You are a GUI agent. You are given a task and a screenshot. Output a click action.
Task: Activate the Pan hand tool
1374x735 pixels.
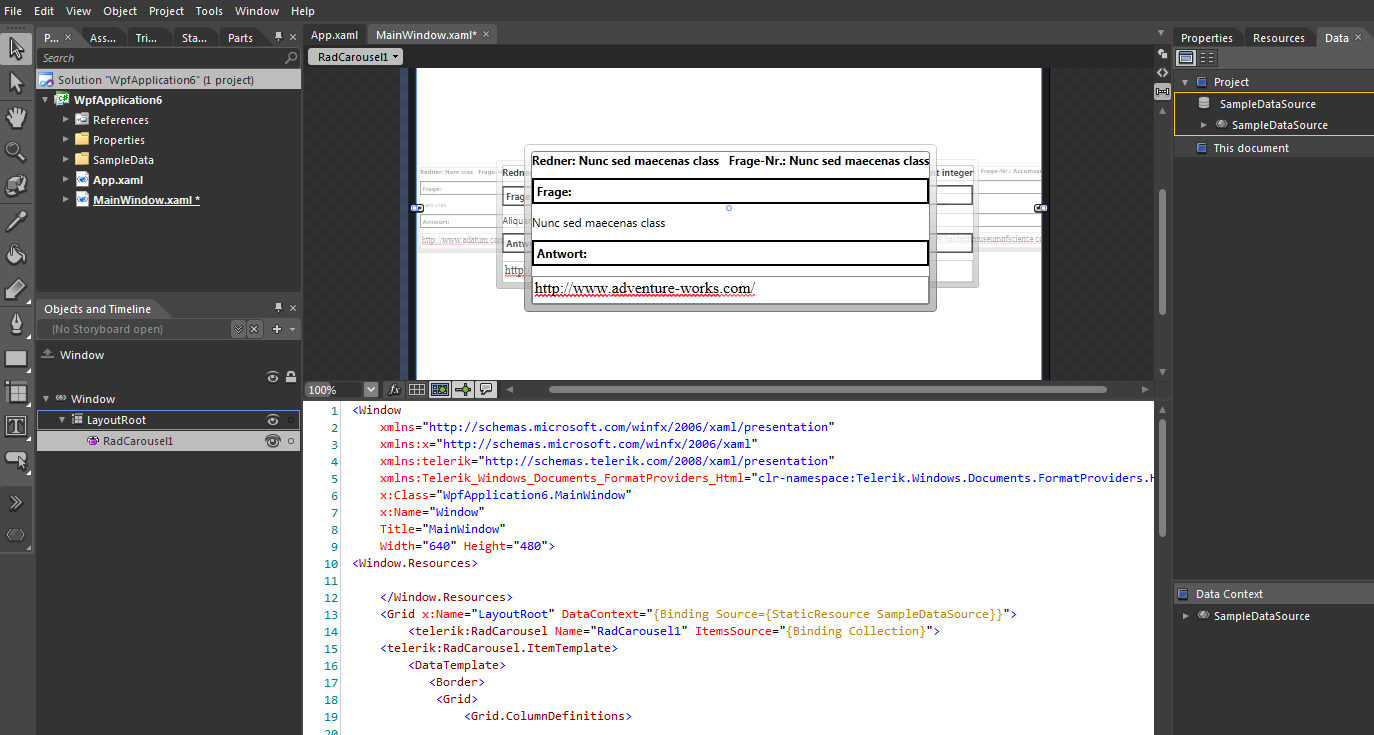coord(16,117)
